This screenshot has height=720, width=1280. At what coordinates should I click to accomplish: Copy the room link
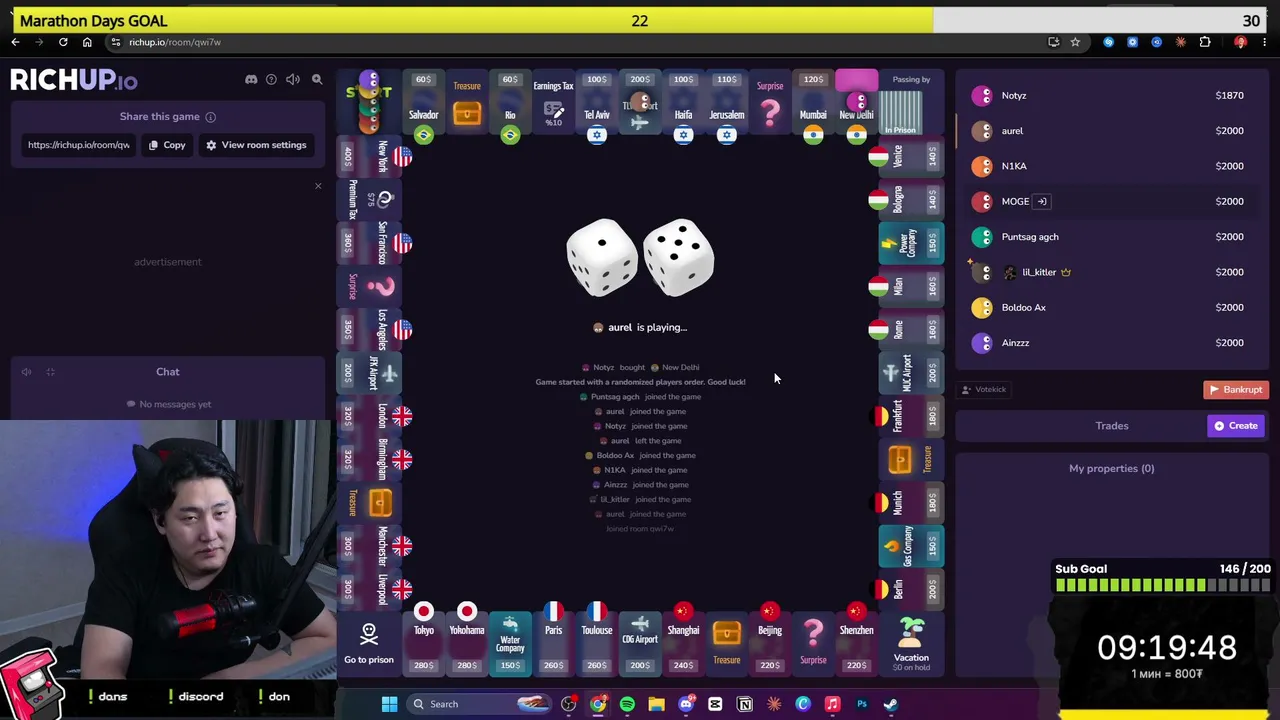pyautogui.click(x=167, y=145)
